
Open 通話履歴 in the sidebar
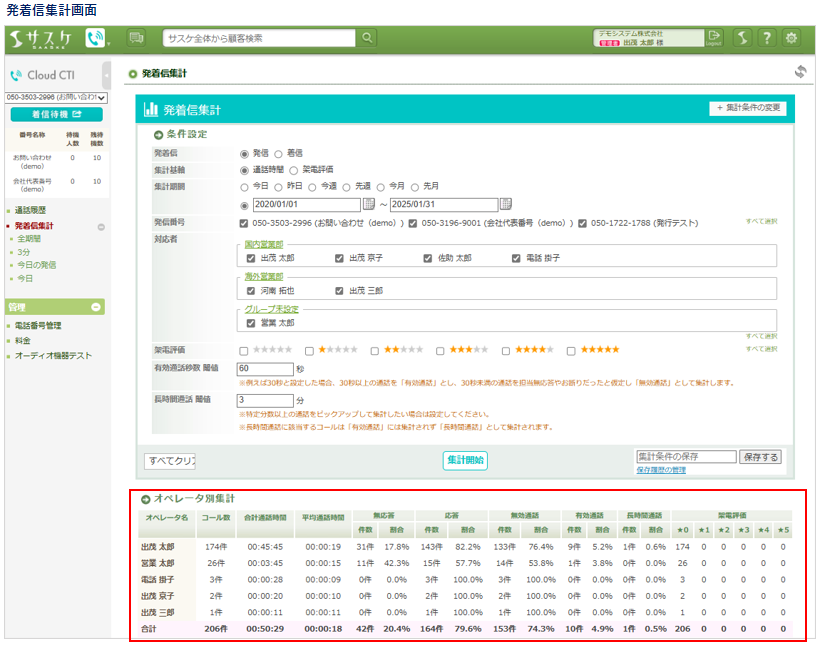click(x=30, y=210)
